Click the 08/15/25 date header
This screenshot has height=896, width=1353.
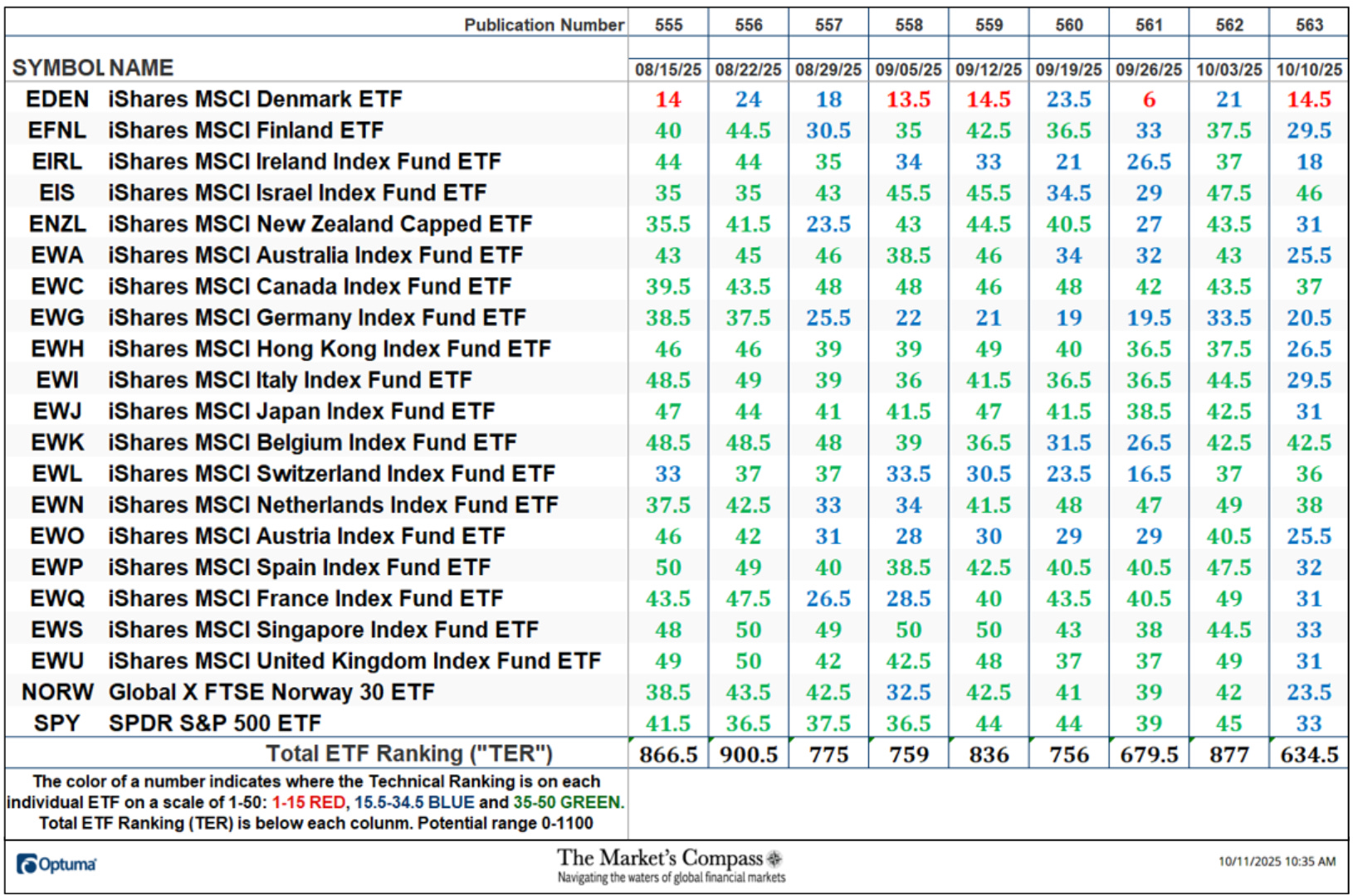coord(668,70)
